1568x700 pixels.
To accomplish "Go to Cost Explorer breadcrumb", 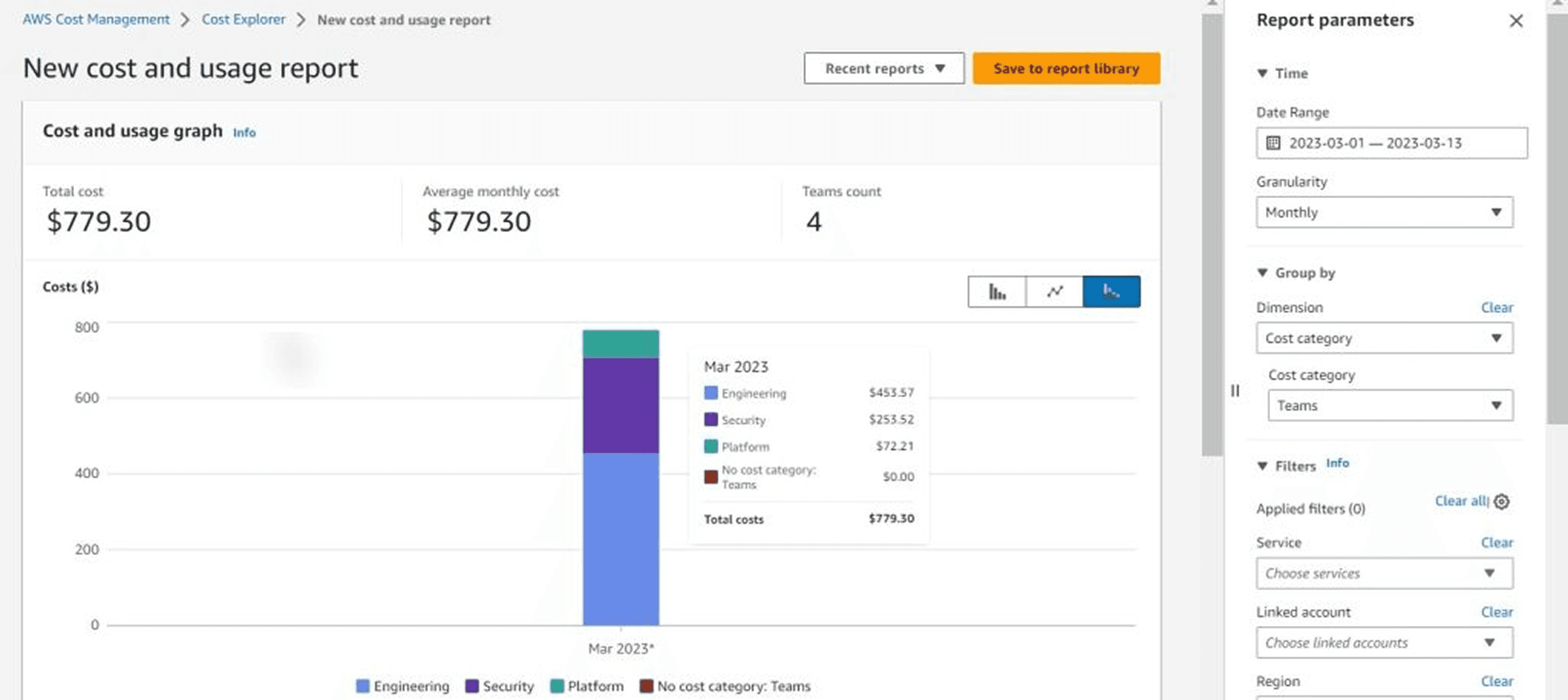I will point(243,19).
